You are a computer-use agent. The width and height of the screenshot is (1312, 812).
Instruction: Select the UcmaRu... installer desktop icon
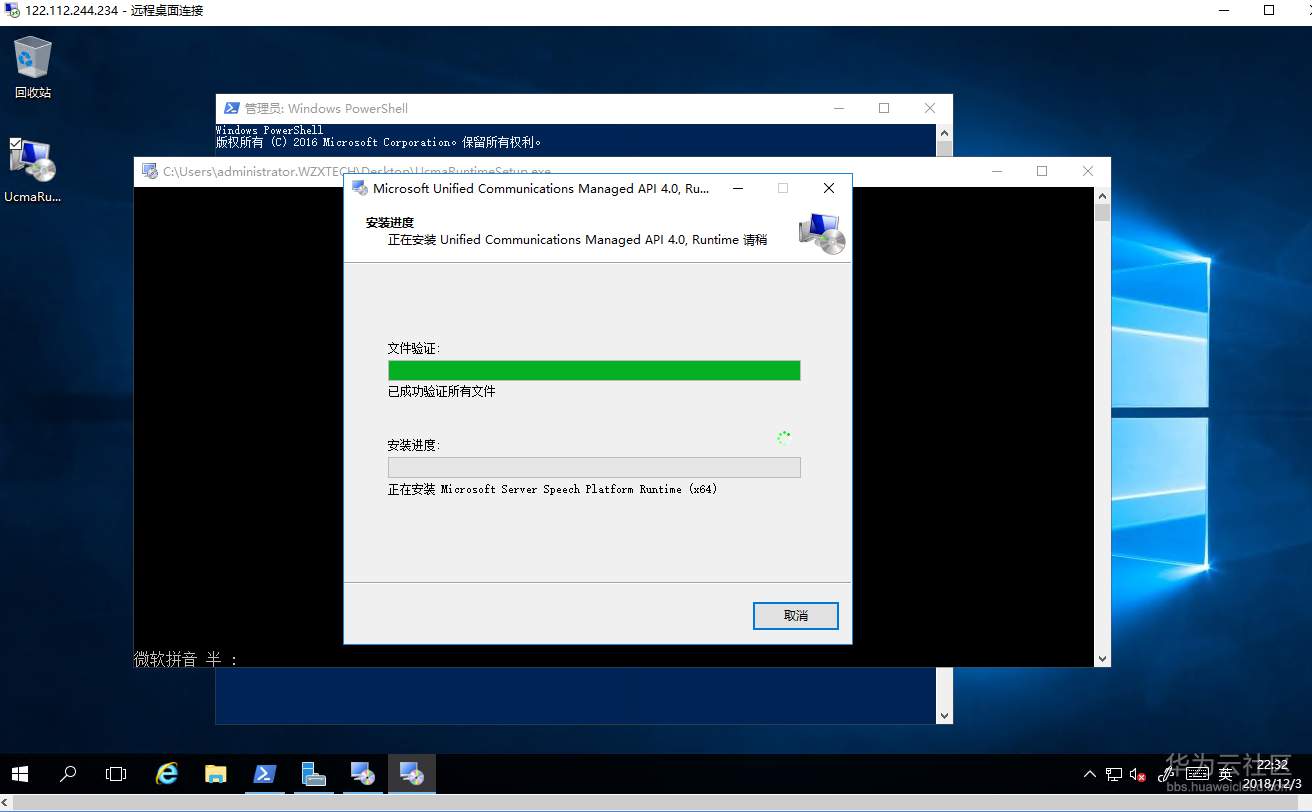tap(33, 171)
